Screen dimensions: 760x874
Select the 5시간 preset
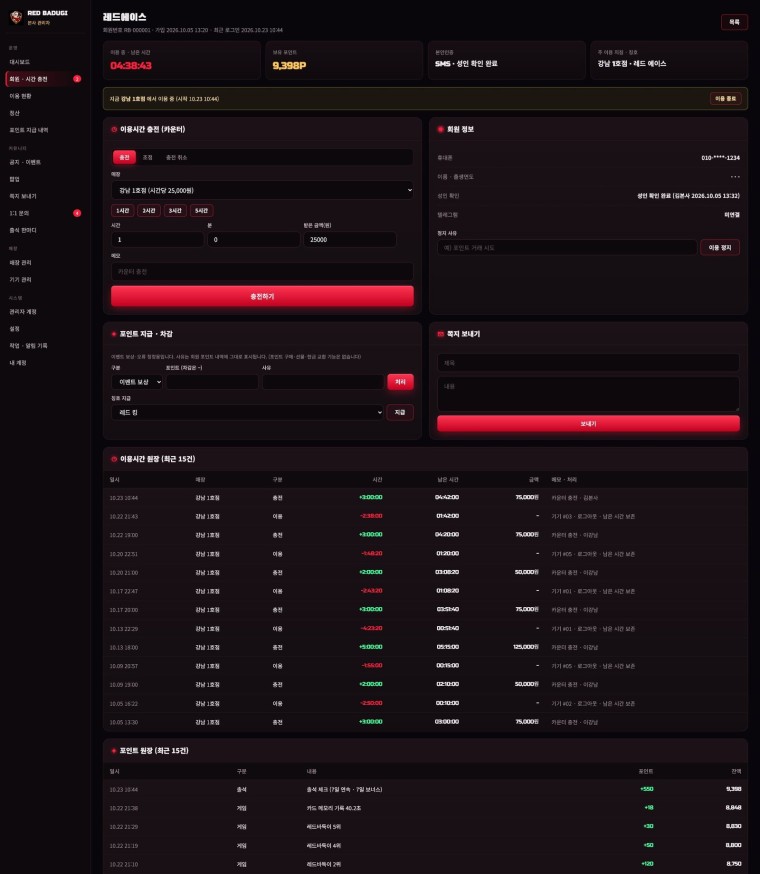(202, 211)
